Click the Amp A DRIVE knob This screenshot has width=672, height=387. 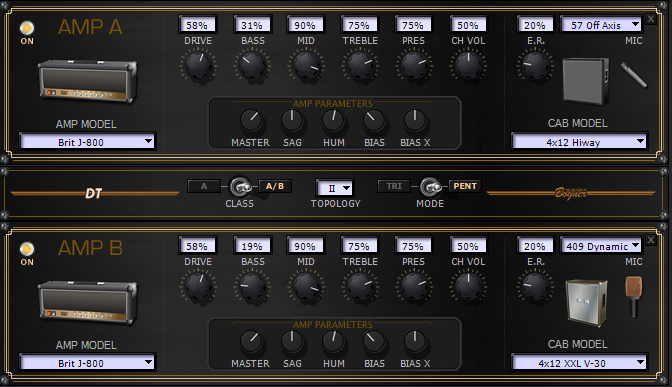coord(198,66)
